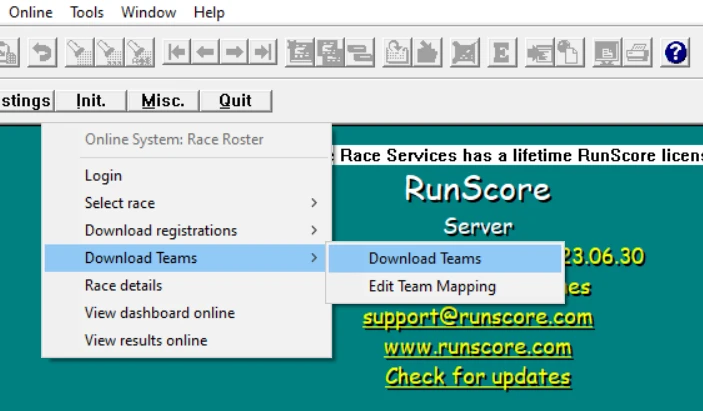
Task: Click the last of three window-layout icons
Action: coord(360,53)
